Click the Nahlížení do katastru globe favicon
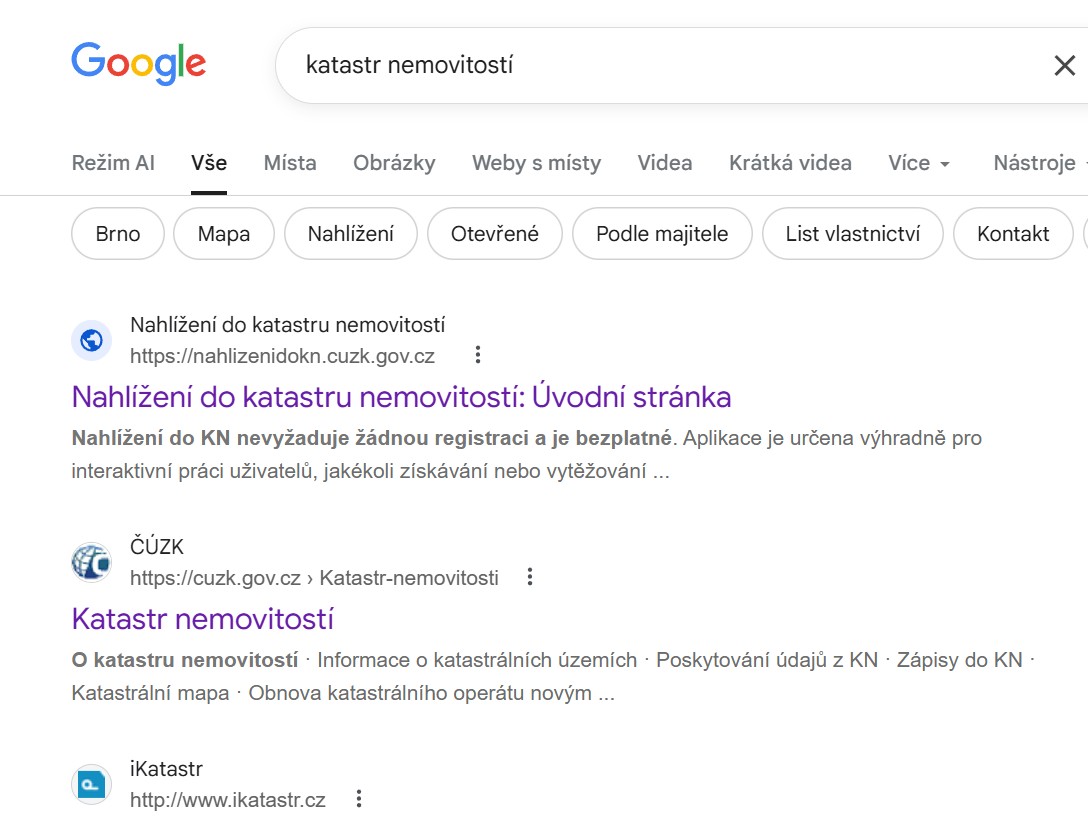Viewport: 1088px width, 826px height. [x=91, y=341]
